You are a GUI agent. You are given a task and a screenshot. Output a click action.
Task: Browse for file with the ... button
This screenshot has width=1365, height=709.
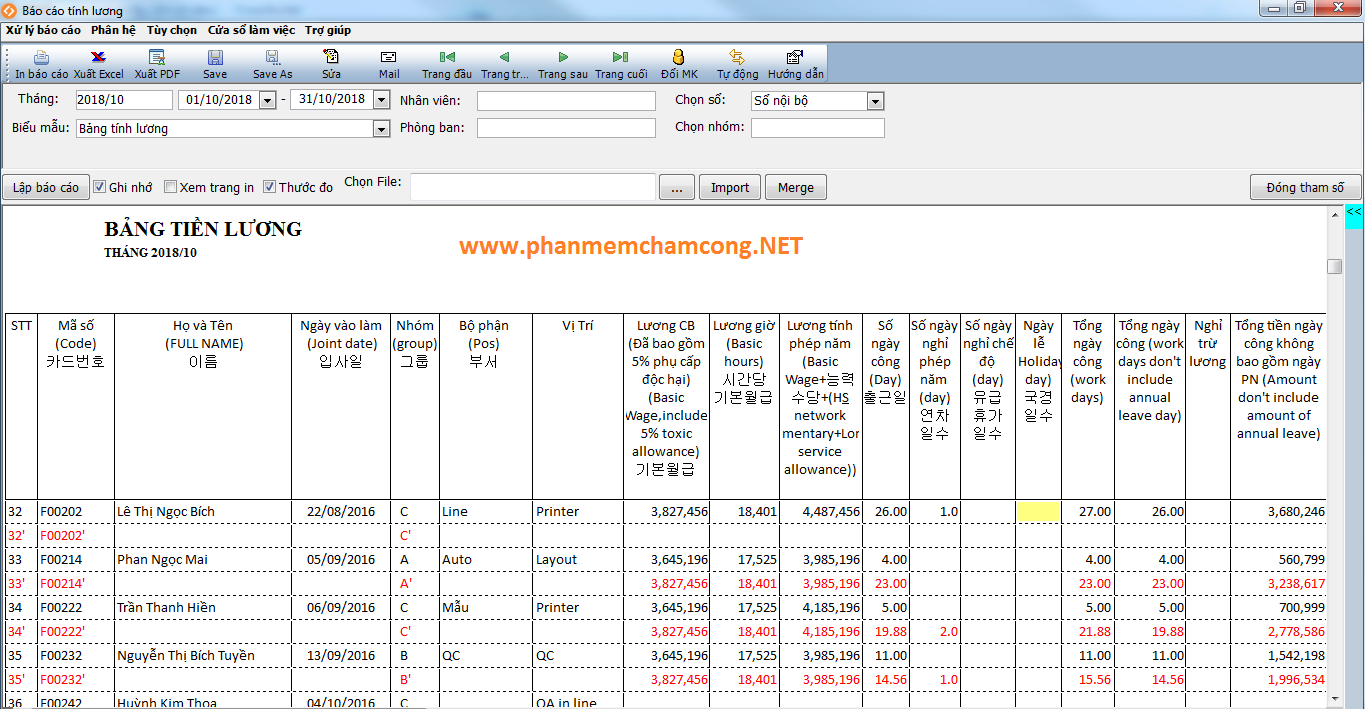677,187
